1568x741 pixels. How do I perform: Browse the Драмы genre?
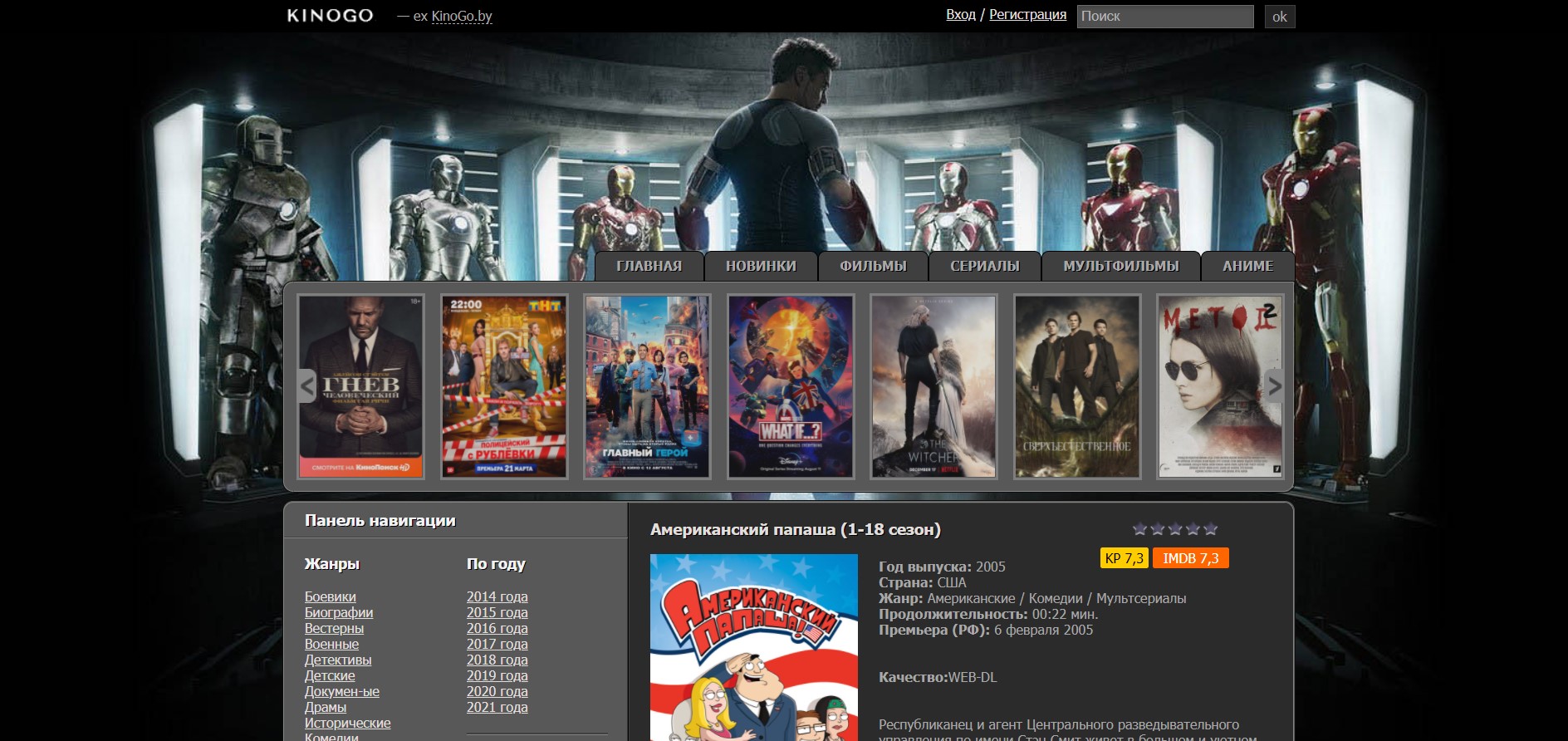pos(326,707)
